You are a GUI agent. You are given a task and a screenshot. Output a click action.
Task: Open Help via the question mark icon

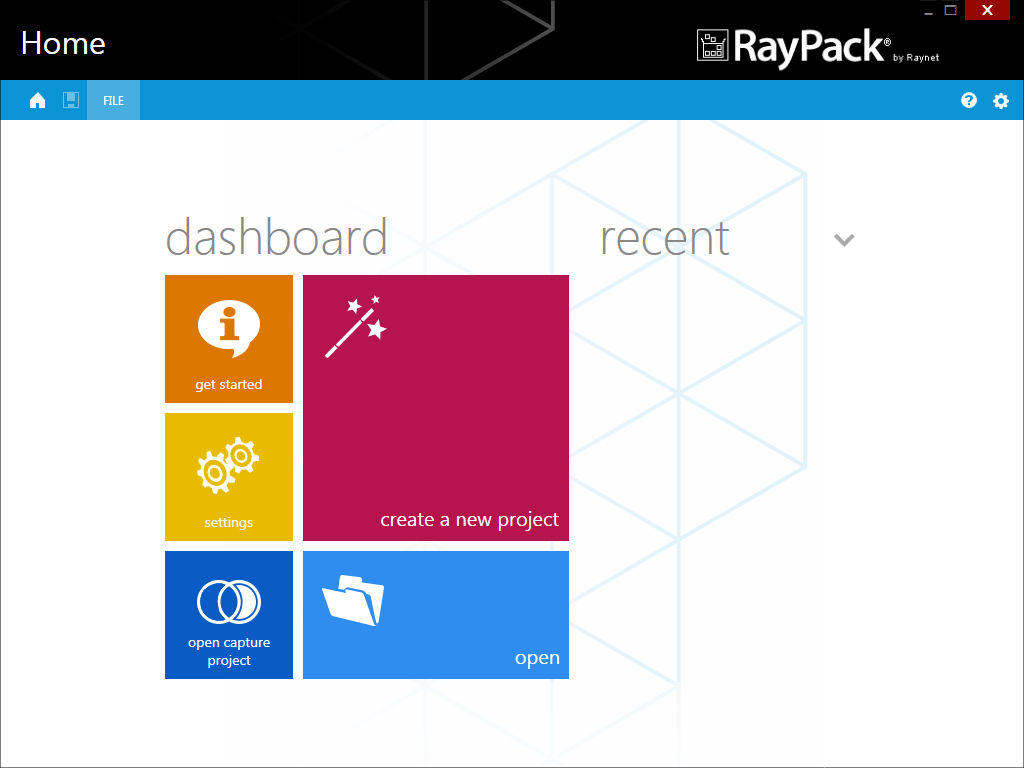(968, 100)
